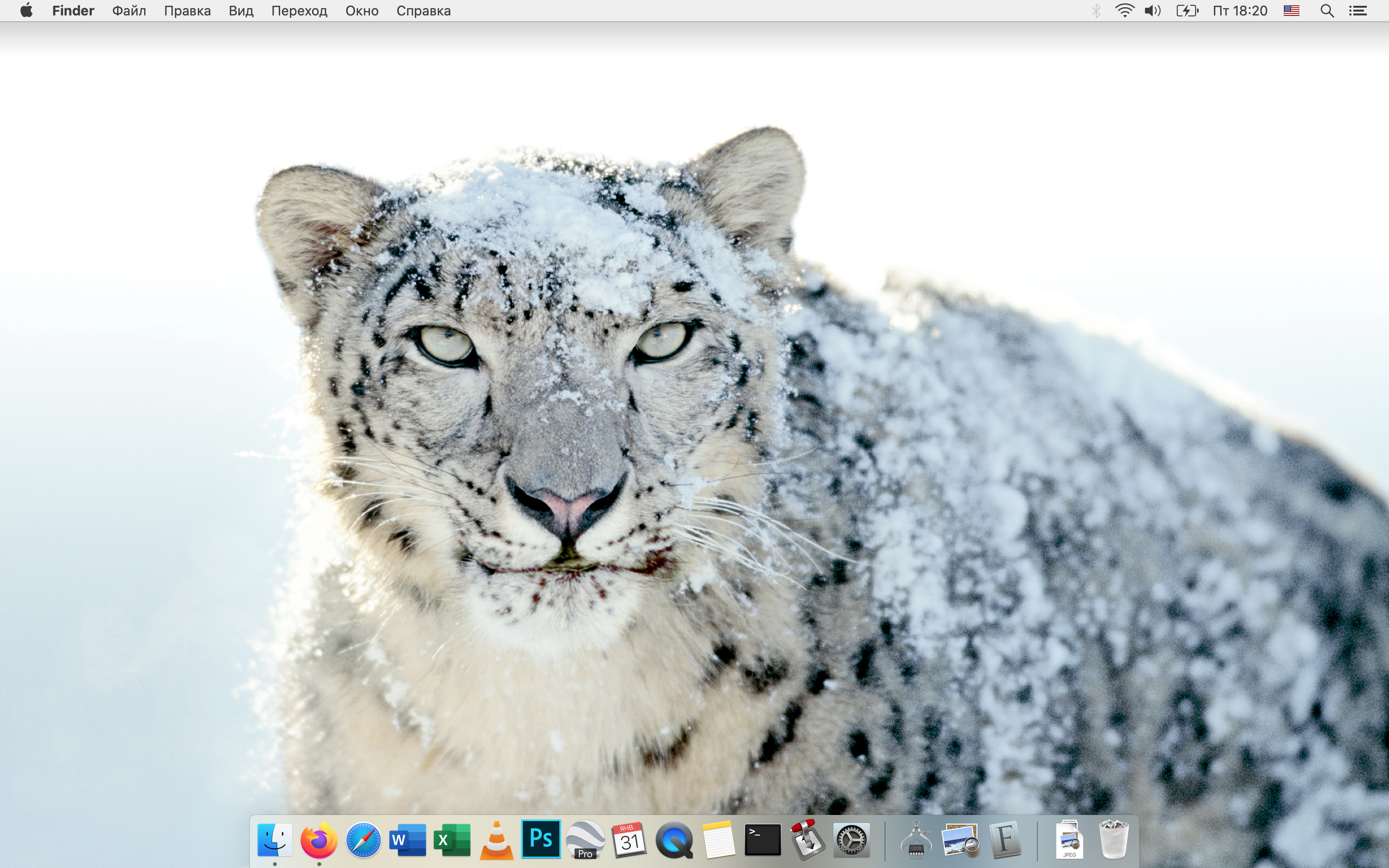
Task: Open Transmission app in the Dock
Action: pyautogui.click(x=807, y=841)
